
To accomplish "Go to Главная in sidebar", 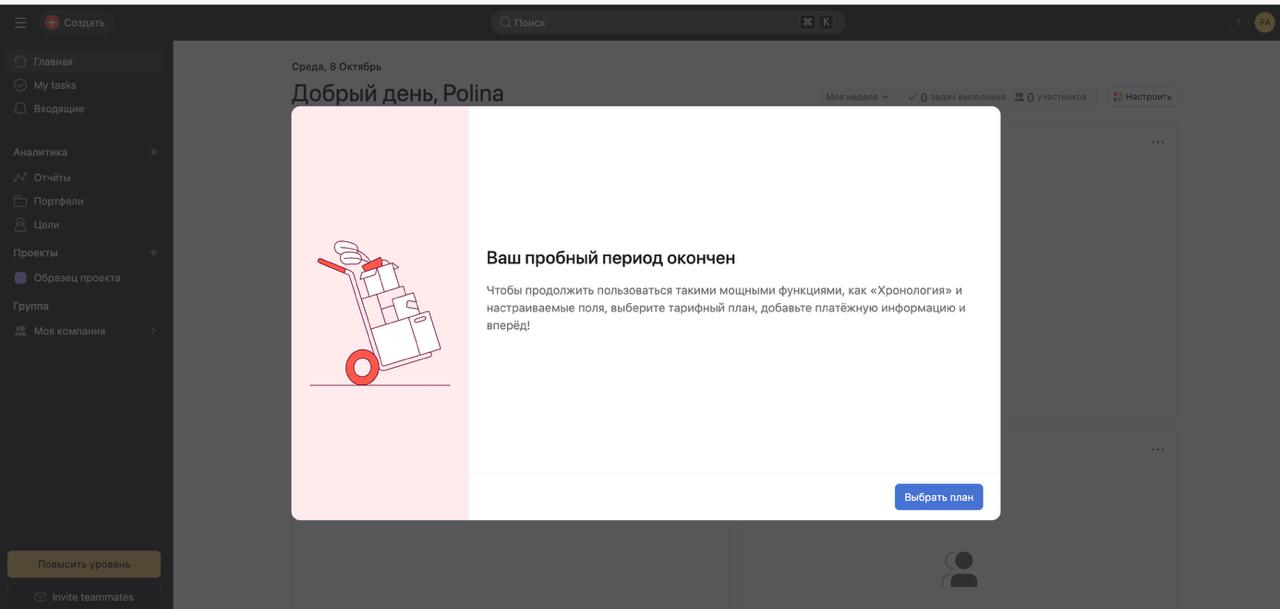I will (53, 62).
